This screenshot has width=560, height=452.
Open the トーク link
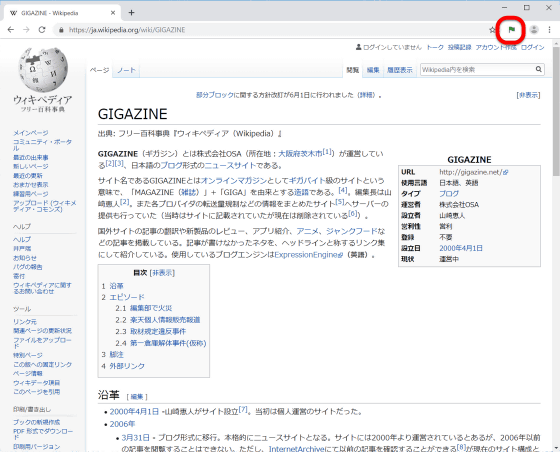[435, 47]
